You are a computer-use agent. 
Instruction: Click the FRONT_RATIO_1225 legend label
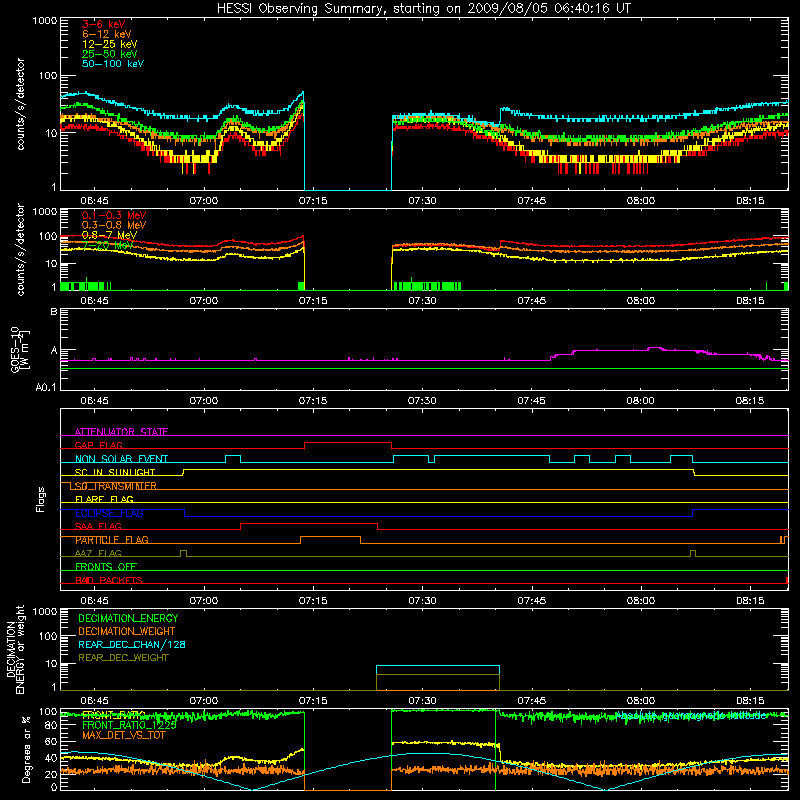(x=129, y=725)
